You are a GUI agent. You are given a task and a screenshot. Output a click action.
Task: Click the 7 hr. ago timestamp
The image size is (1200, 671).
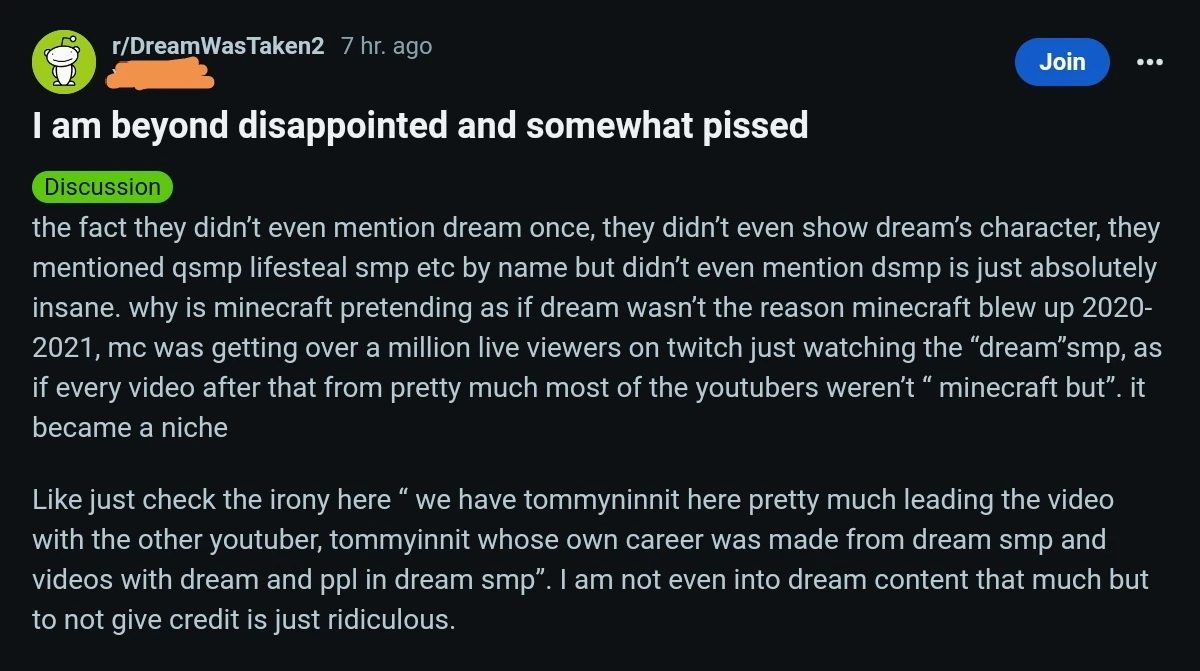tap(385, 45)
